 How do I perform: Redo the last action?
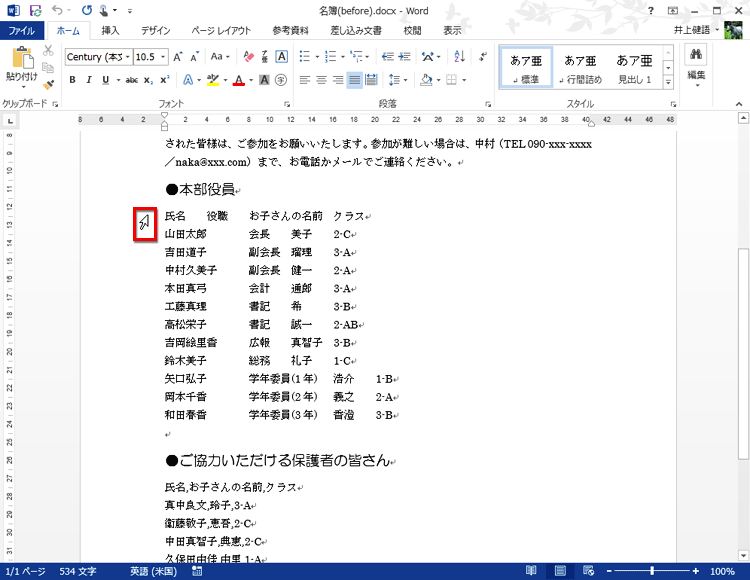[87, 11]
